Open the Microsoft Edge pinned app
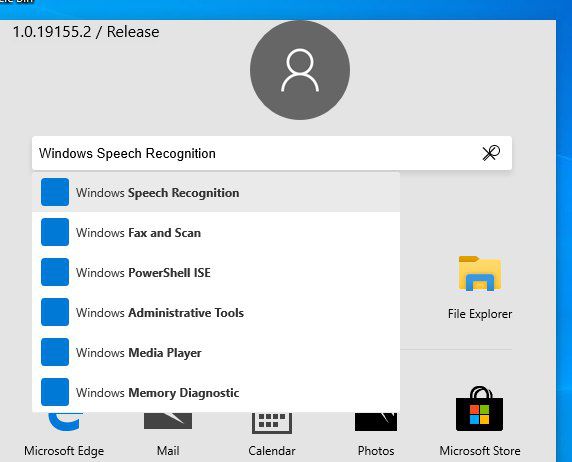The height and width of the screenshot is (462, 572). pyautogui.click(x=64, y=422)
